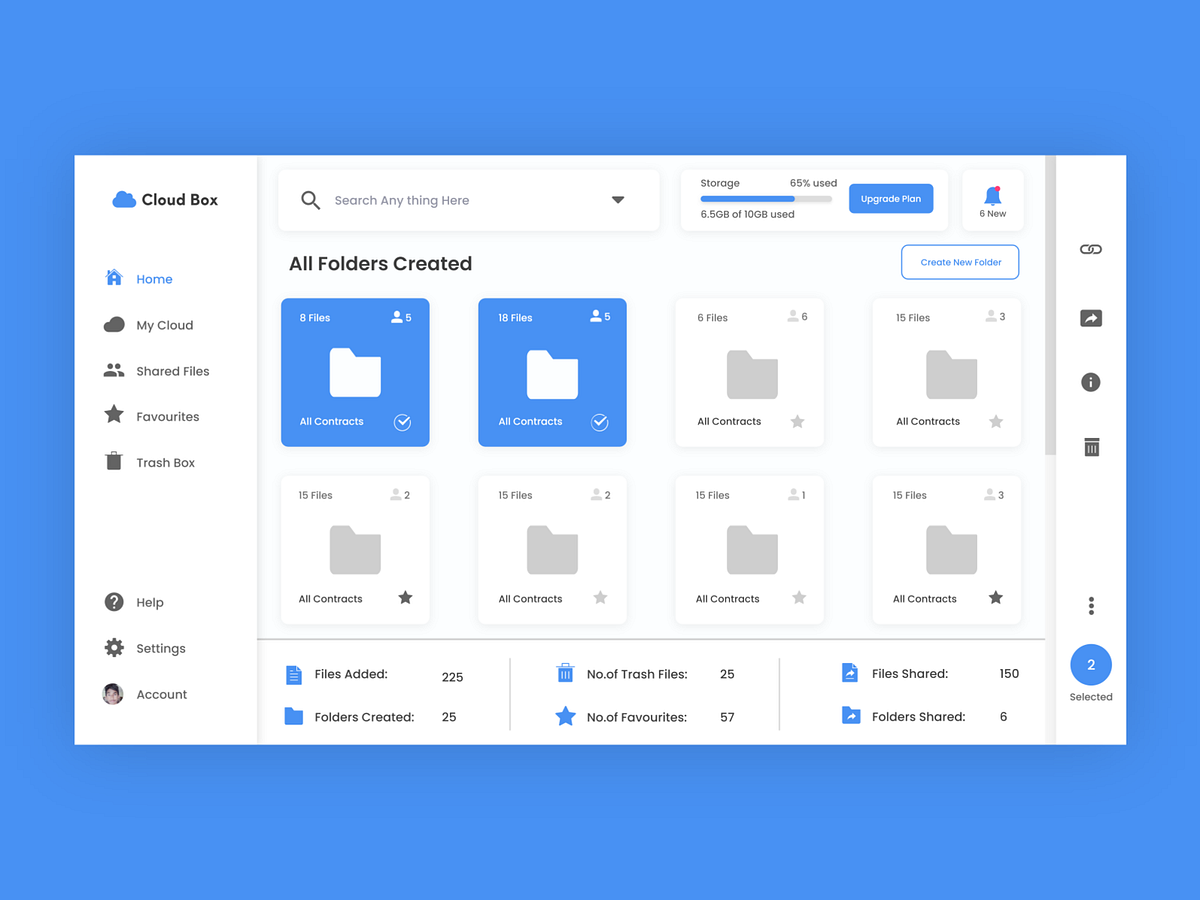Delete selected folders with the trash icon
This screenshot has height=900, width=1200.
point(1090,446)
